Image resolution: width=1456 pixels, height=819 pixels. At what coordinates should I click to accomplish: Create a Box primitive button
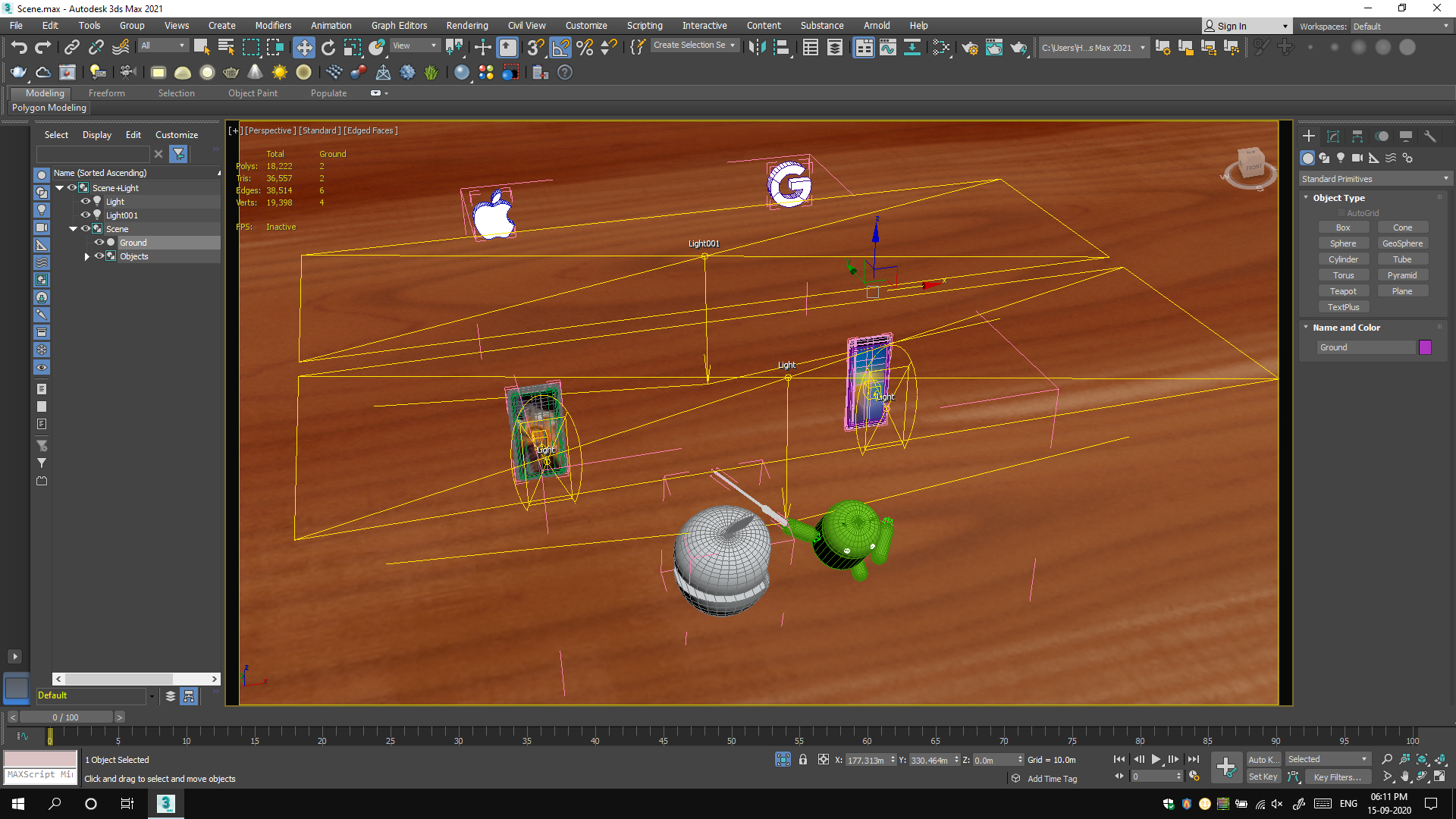coord(1343,227)
